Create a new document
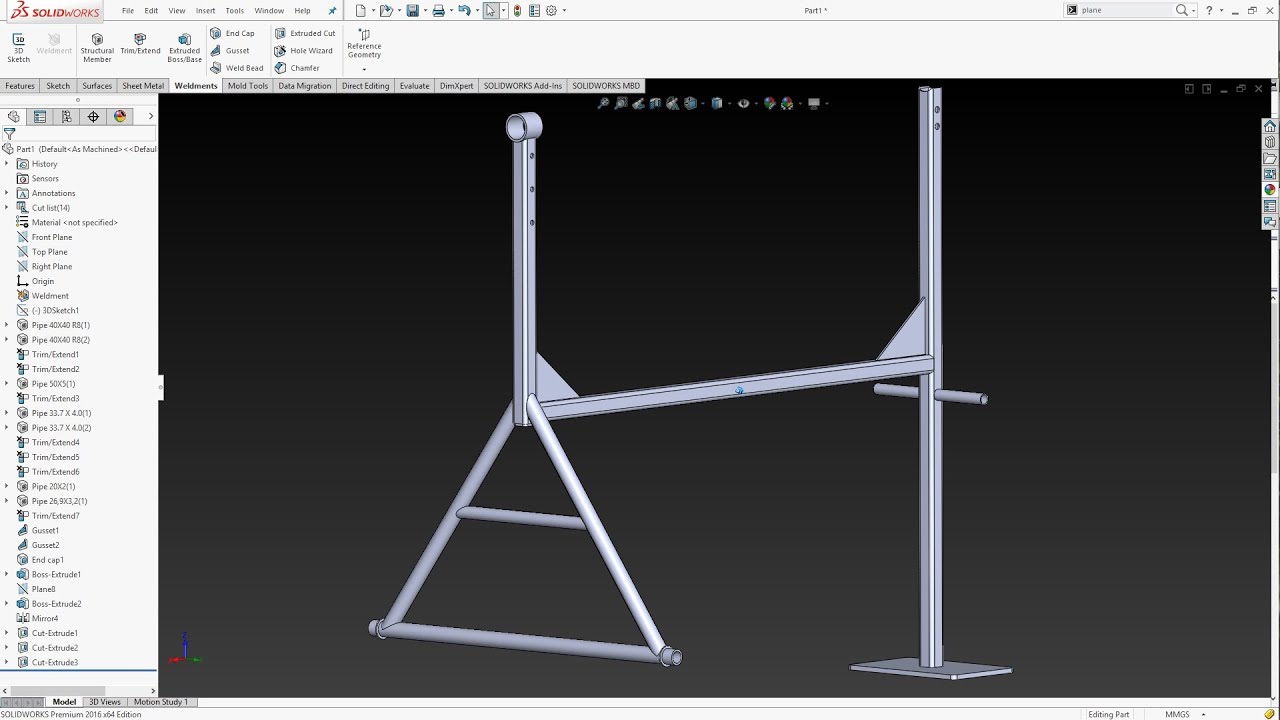The image size is (1280, 720). click(360, 10)
